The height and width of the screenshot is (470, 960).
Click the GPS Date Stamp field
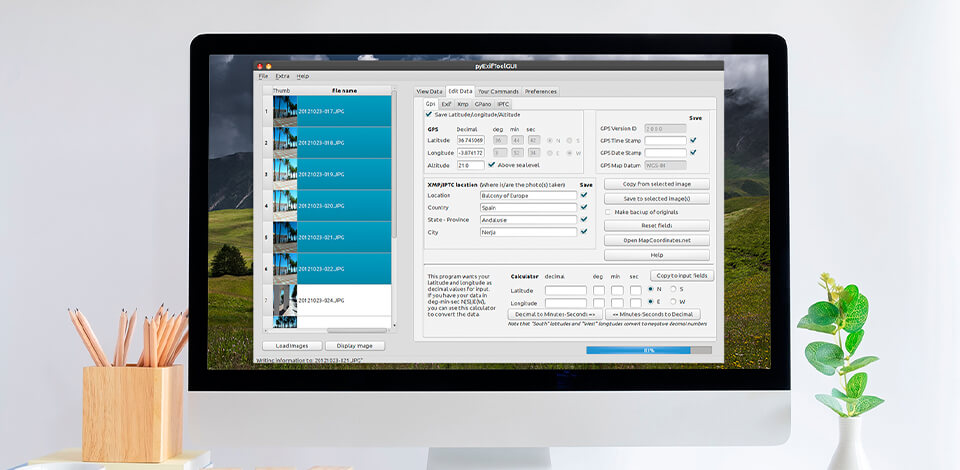coord(666,152)
